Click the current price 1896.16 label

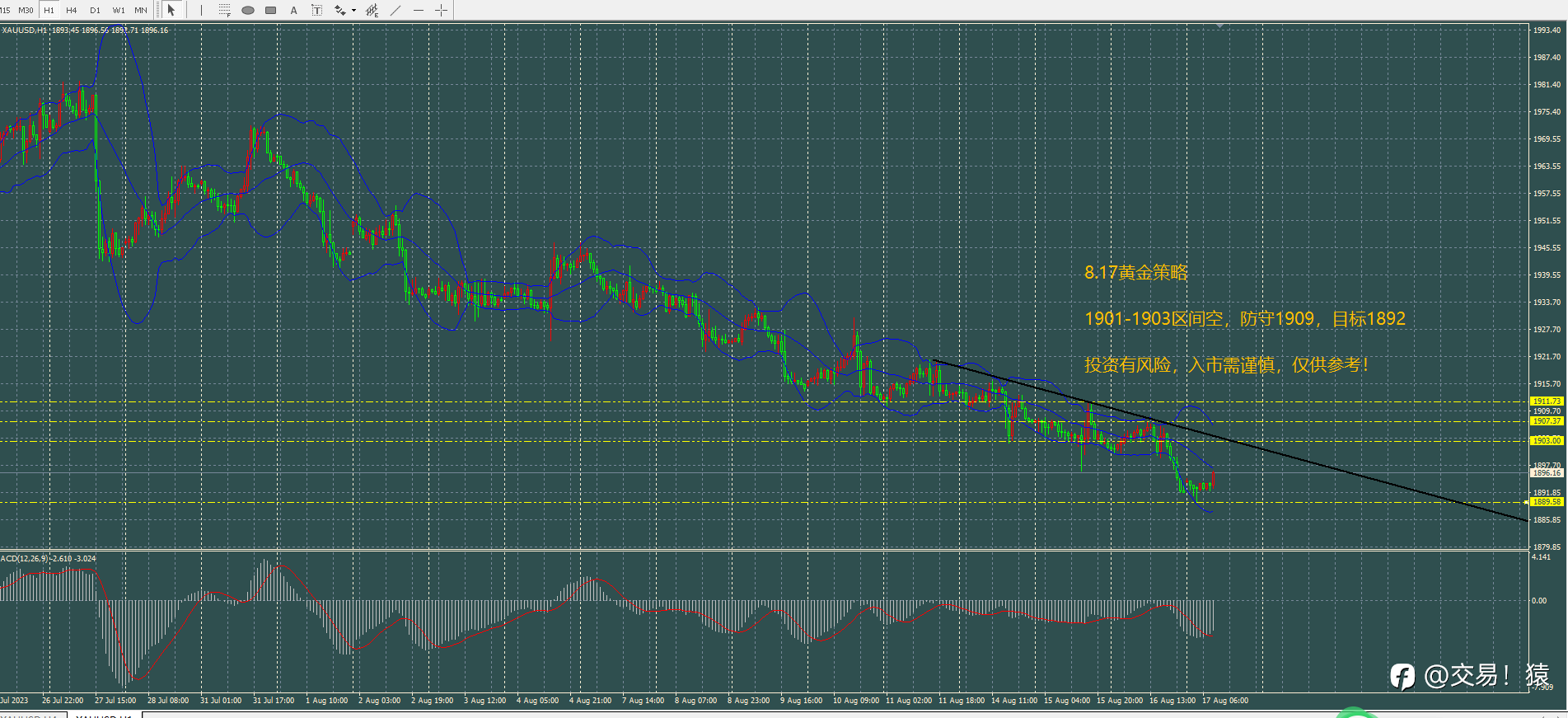click(x=1547, y=473)
